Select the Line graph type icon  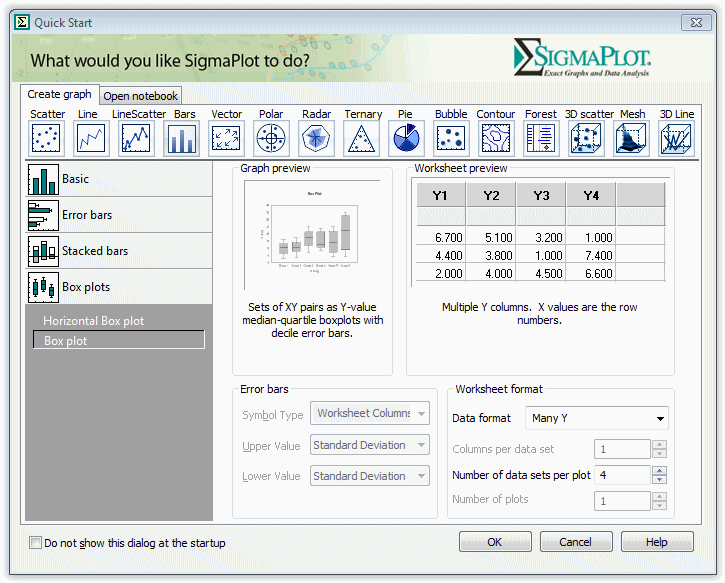point(91,138)
